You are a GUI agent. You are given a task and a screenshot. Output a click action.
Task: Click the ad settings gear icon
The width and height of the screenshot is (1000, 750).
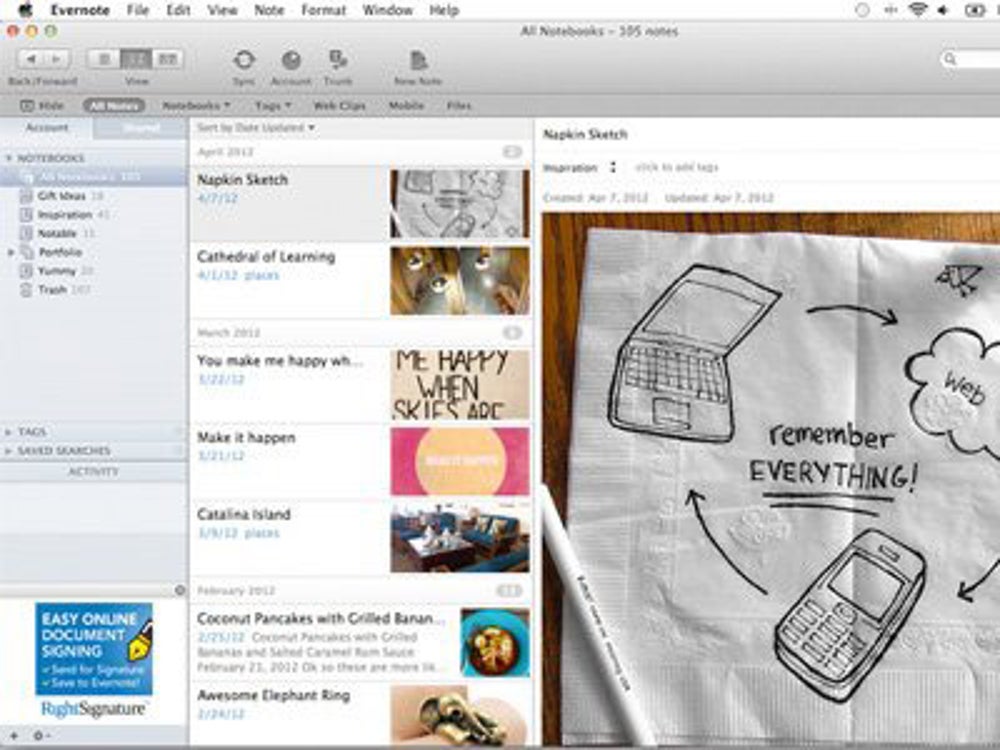pos(180,590)
